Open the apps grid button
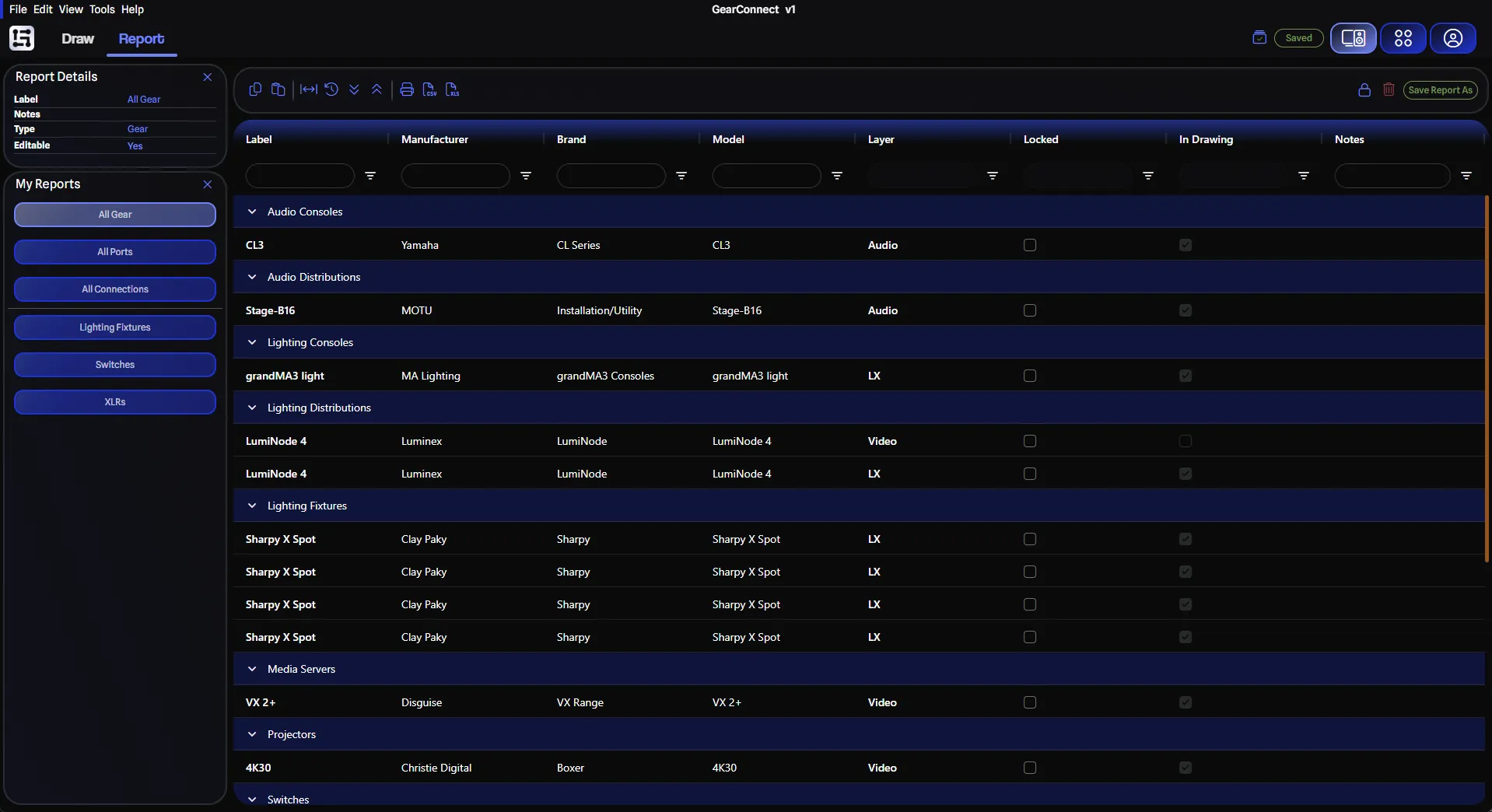 [1403, 38]
